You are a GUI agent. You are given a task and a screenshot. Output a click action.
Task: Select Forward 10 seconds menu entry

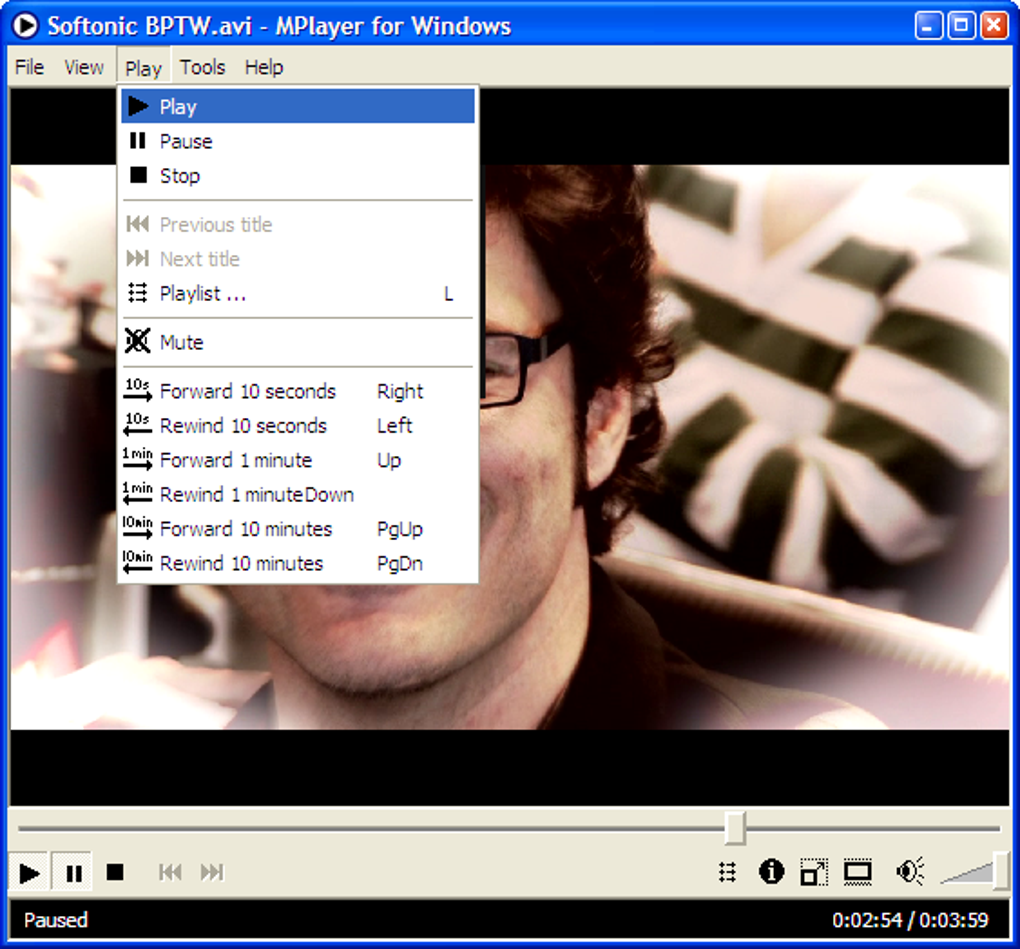point(298,391)
